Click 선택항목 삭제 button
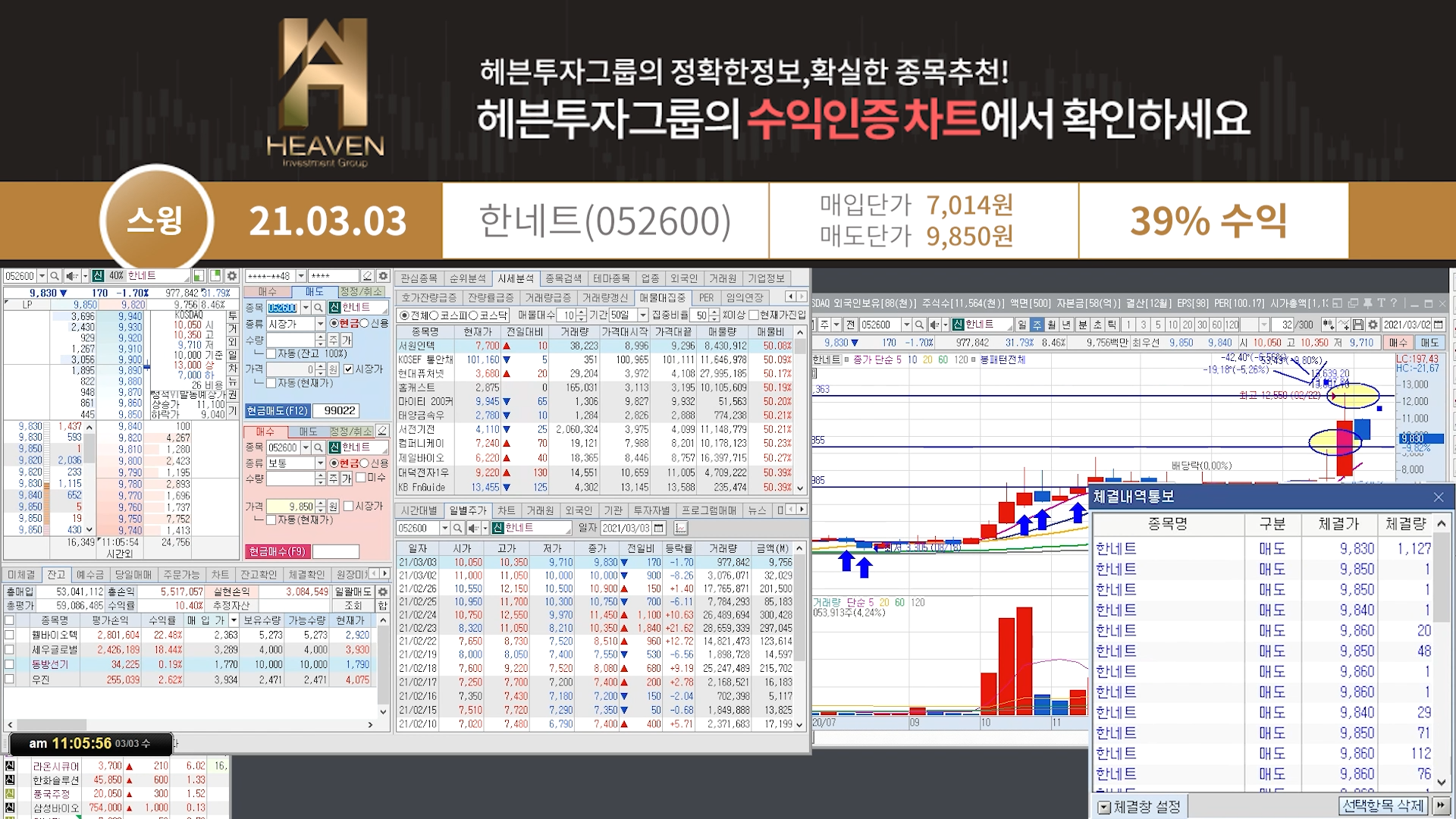 coord(1384,806)
